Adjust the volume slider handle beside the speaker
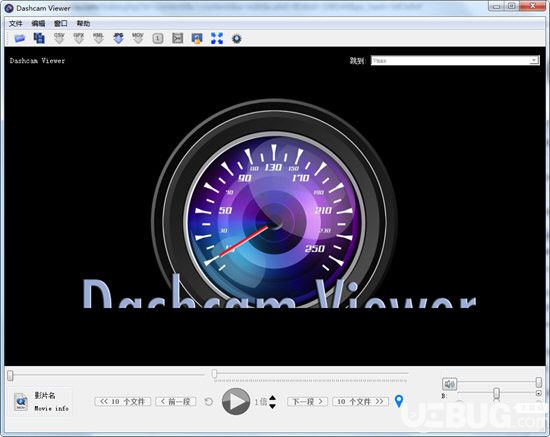The width and height of the screenshot is (550, 437). [x=538, y=382]
